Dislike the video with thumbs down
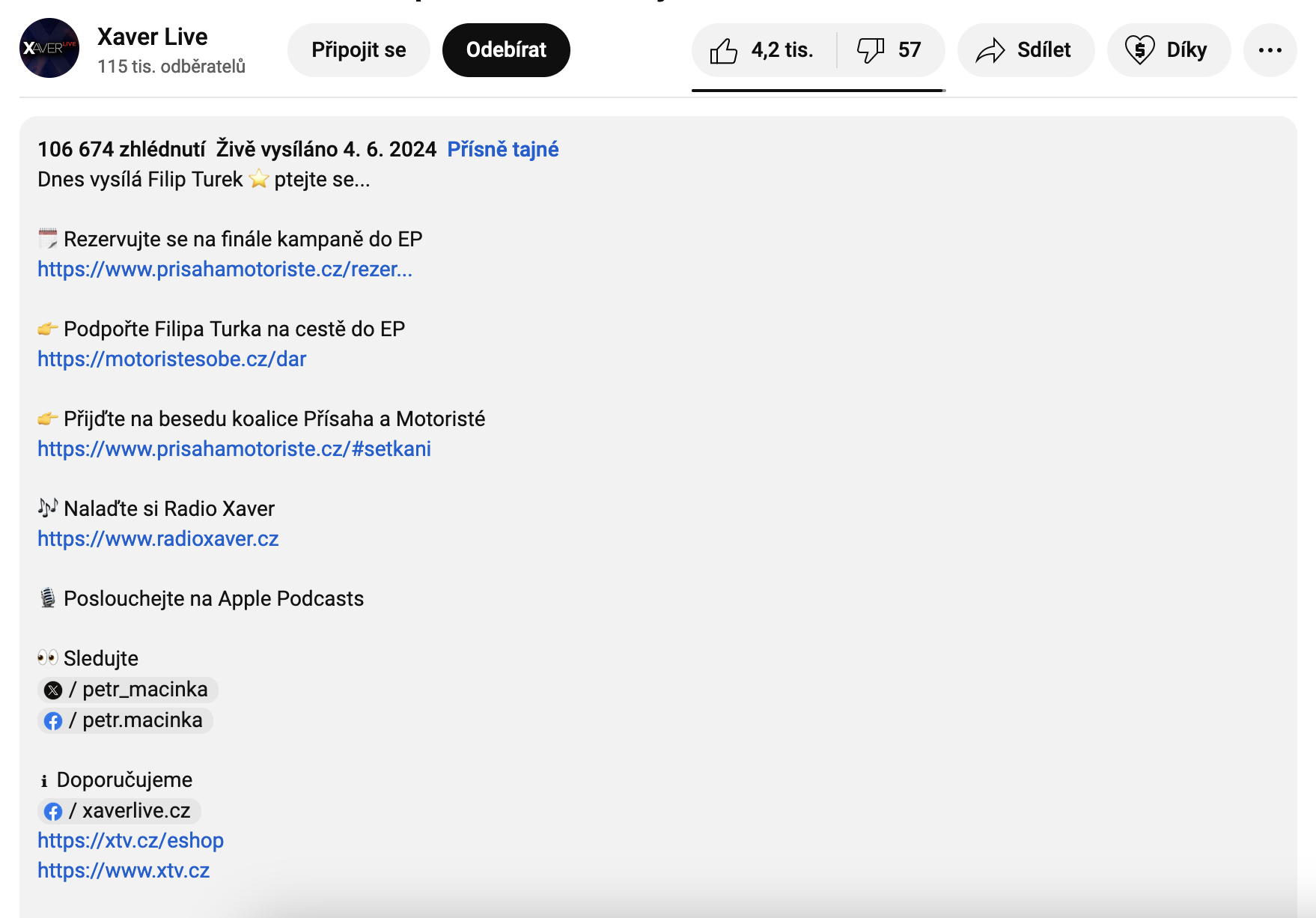1316x918 pixels. [890, 50]
